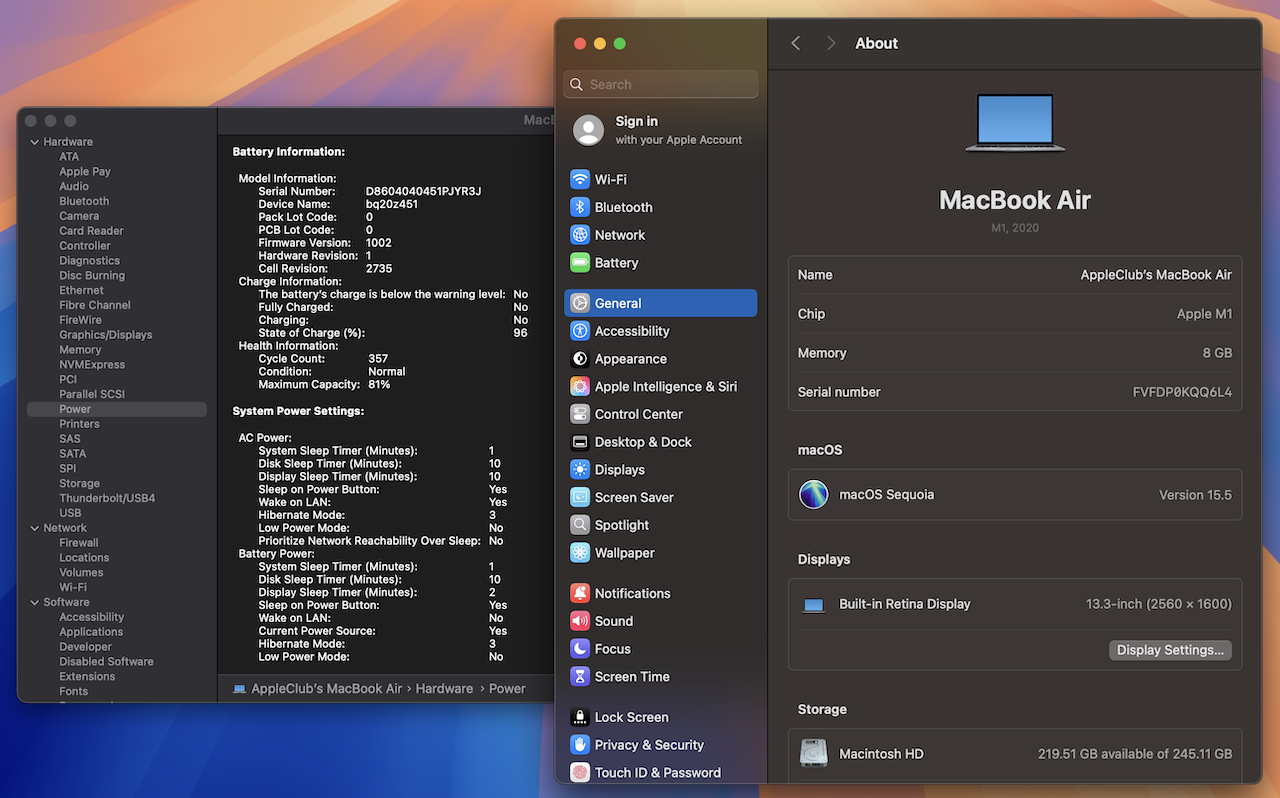Open the Desktop & Dock icon

click(580, 442)
